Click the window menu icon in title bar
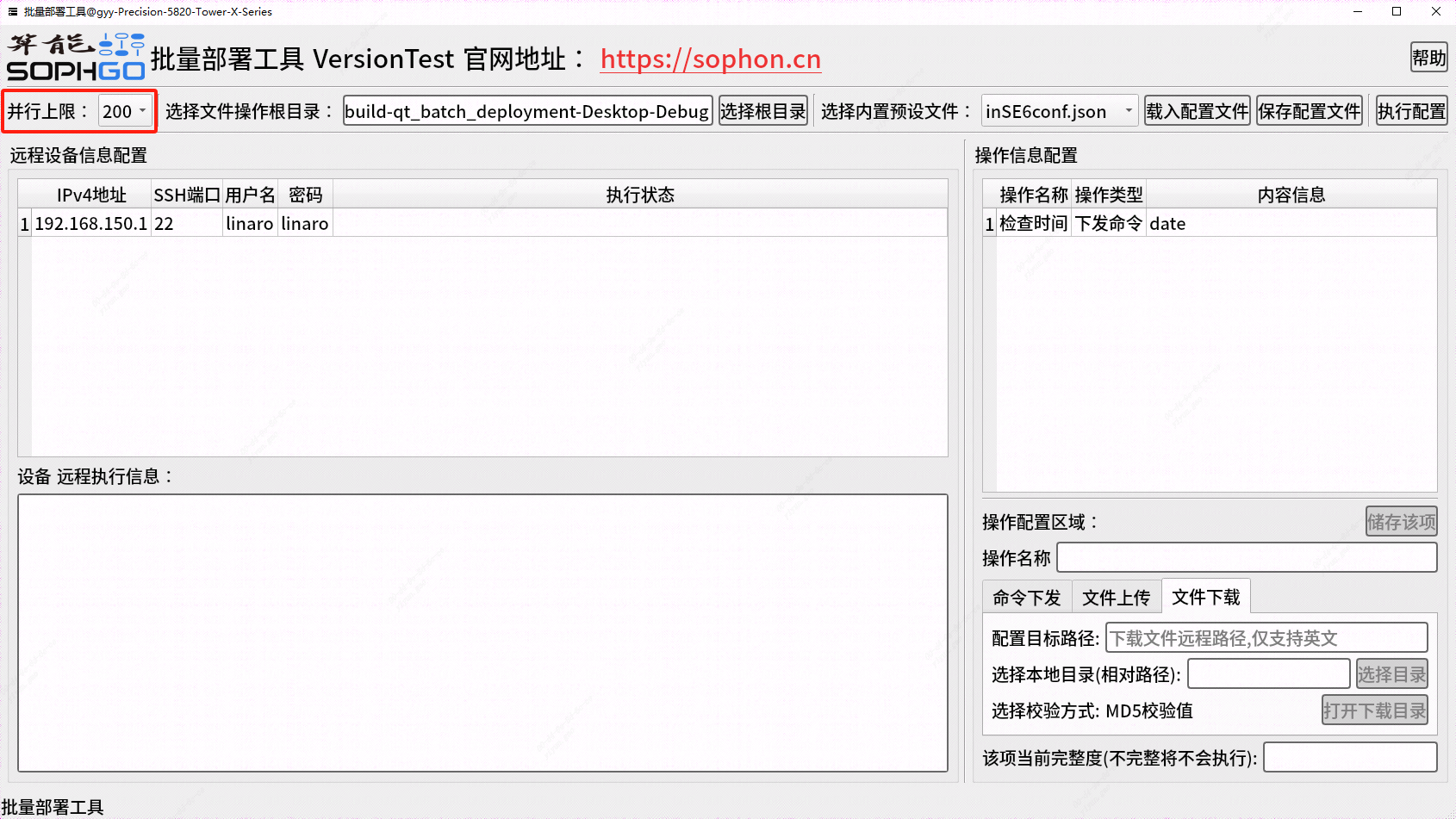 (x=12, y=11)
